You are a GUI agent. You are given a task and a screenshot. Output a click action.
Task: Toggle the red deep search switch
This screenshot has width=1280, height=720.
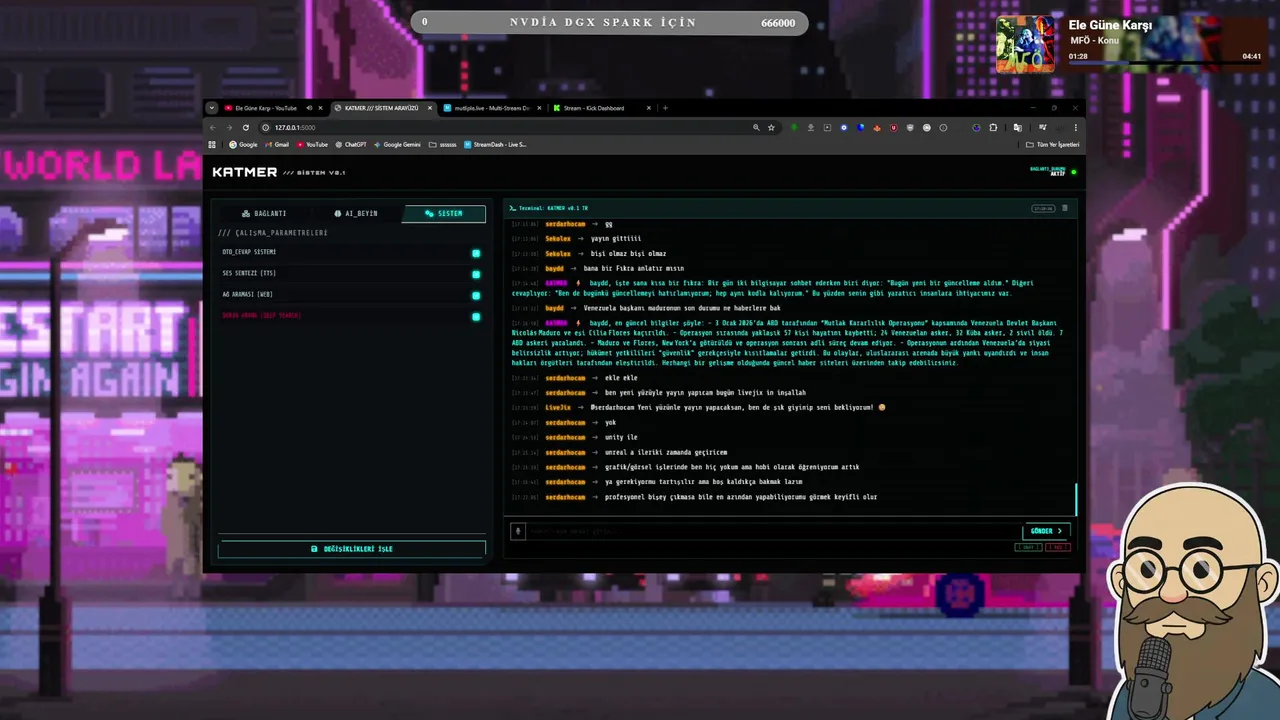click(476, 316)
